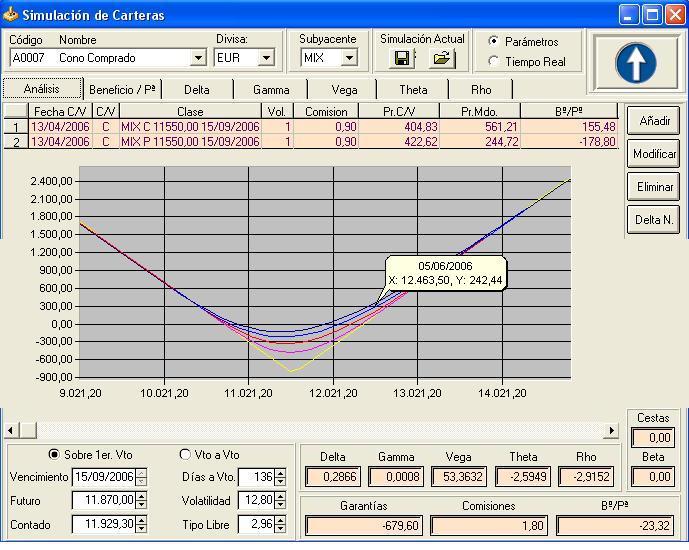689x550 pixels.
Task: Enable the Tiempo Real option
Action: tap(493, 62)
